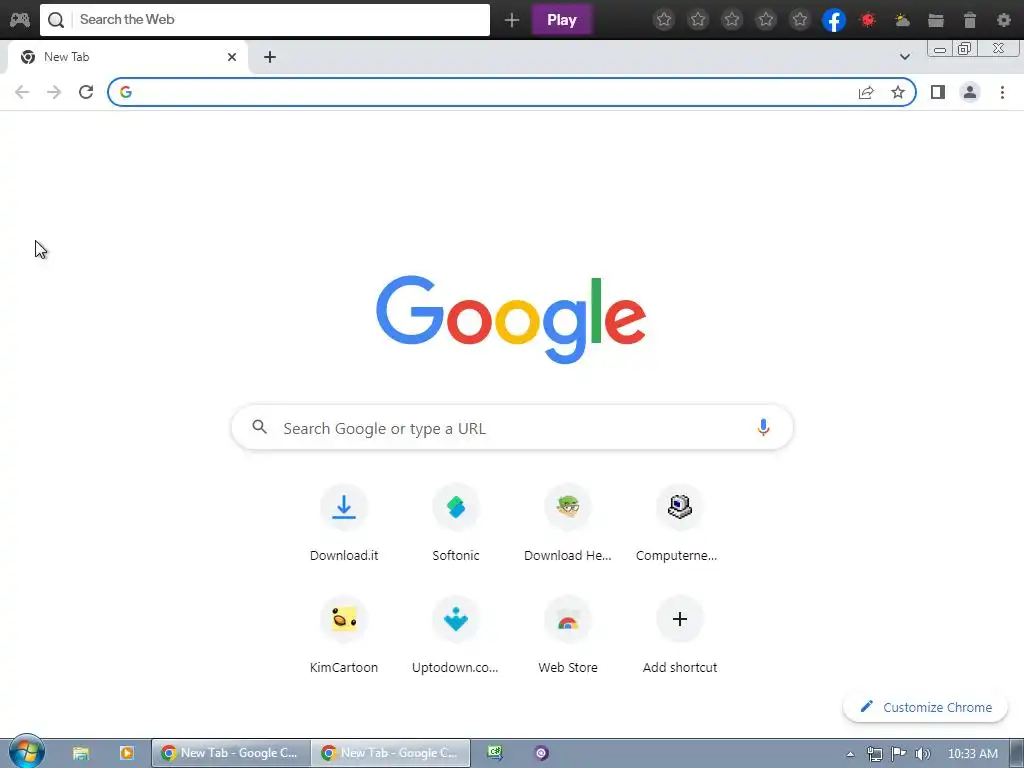Click the network tray icon
1024x768 pixels.
874,754
